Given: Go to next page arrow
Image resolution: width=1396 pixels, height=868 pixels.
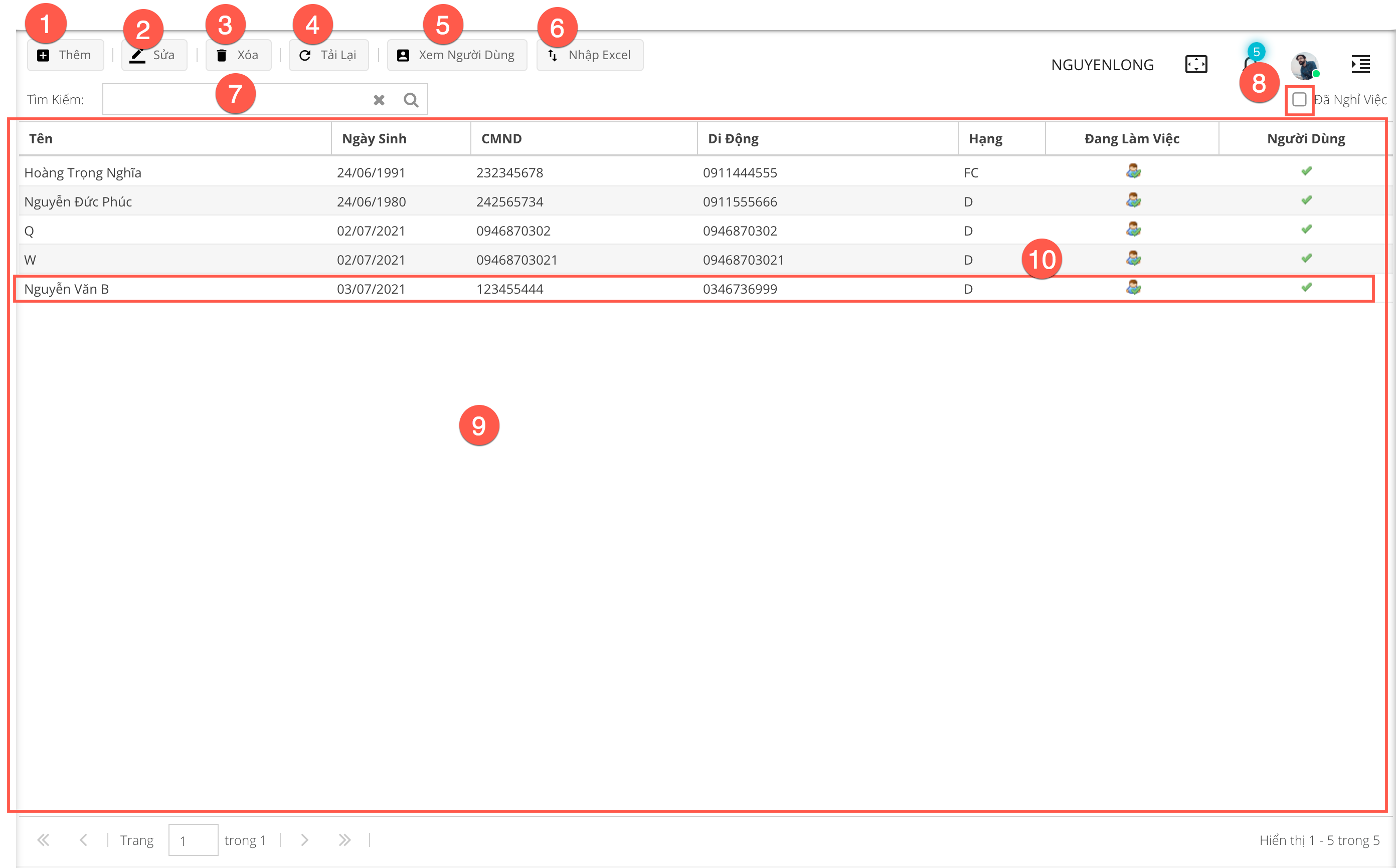Looking at the screenshot, I should [304, 840].
